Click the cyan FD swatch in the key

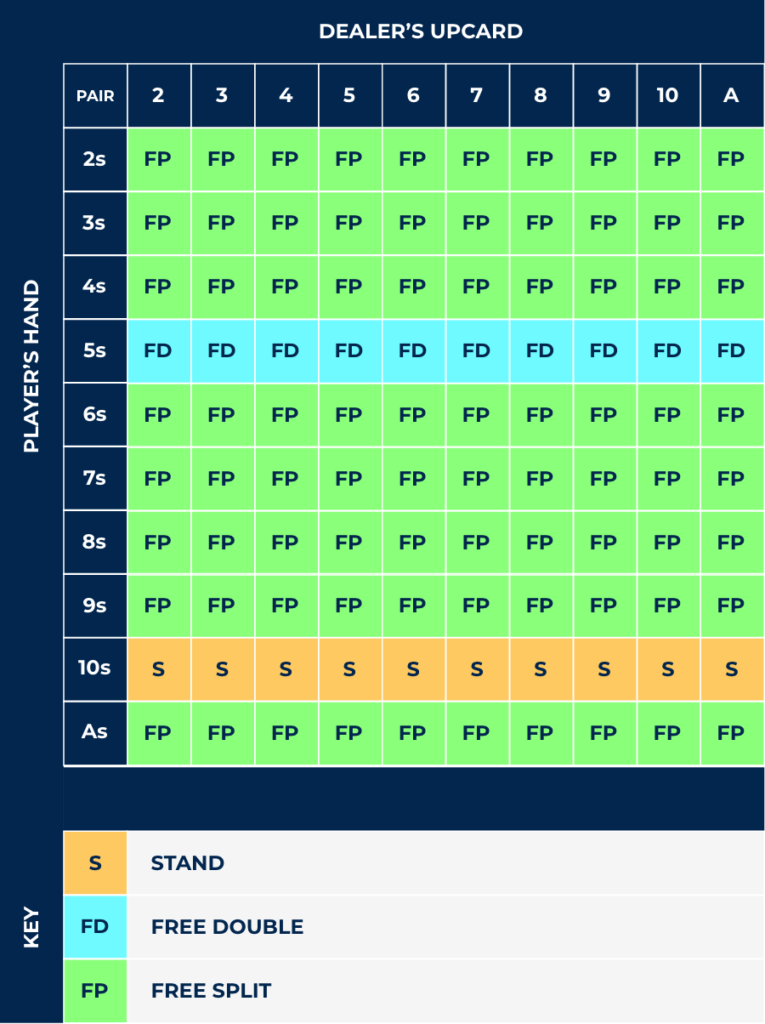pyautogui.click(x=95, y=927)
